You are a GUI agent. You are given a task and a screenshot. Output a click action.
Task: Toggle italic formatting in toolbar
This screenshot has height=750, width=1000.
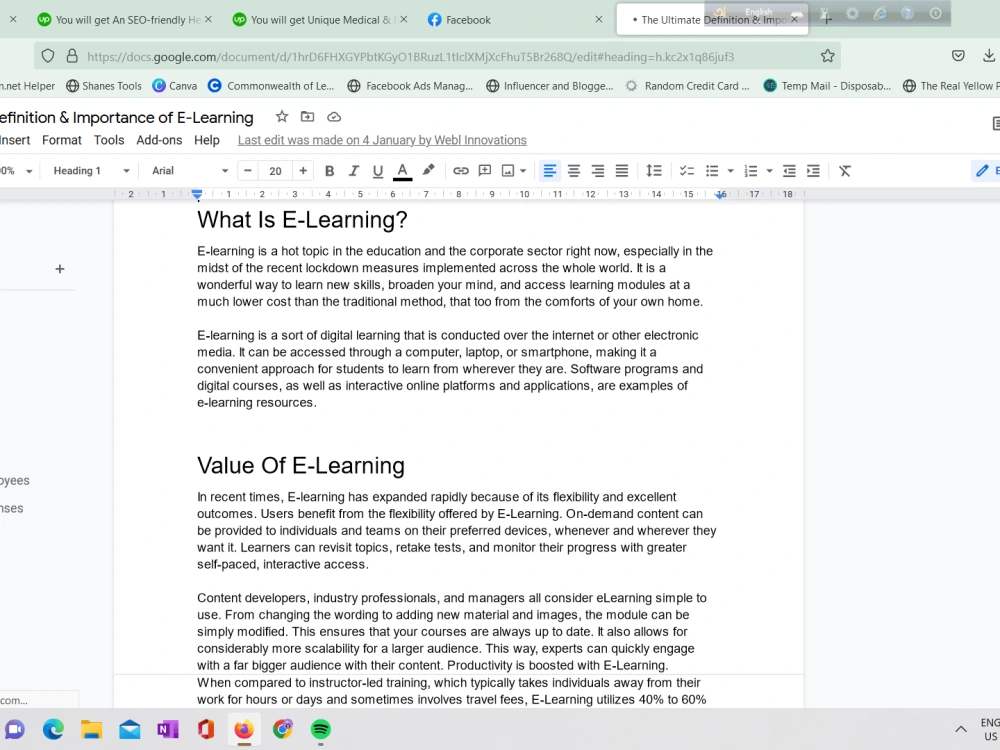[x=353, y=171]
